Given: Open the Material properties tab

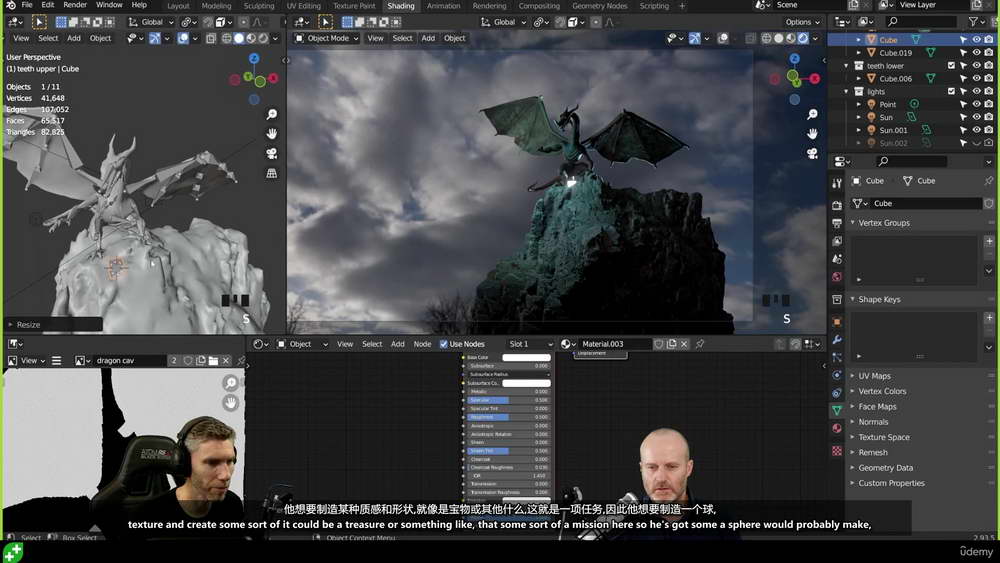Looking at the screenshot, I should (x=837, y=428).
